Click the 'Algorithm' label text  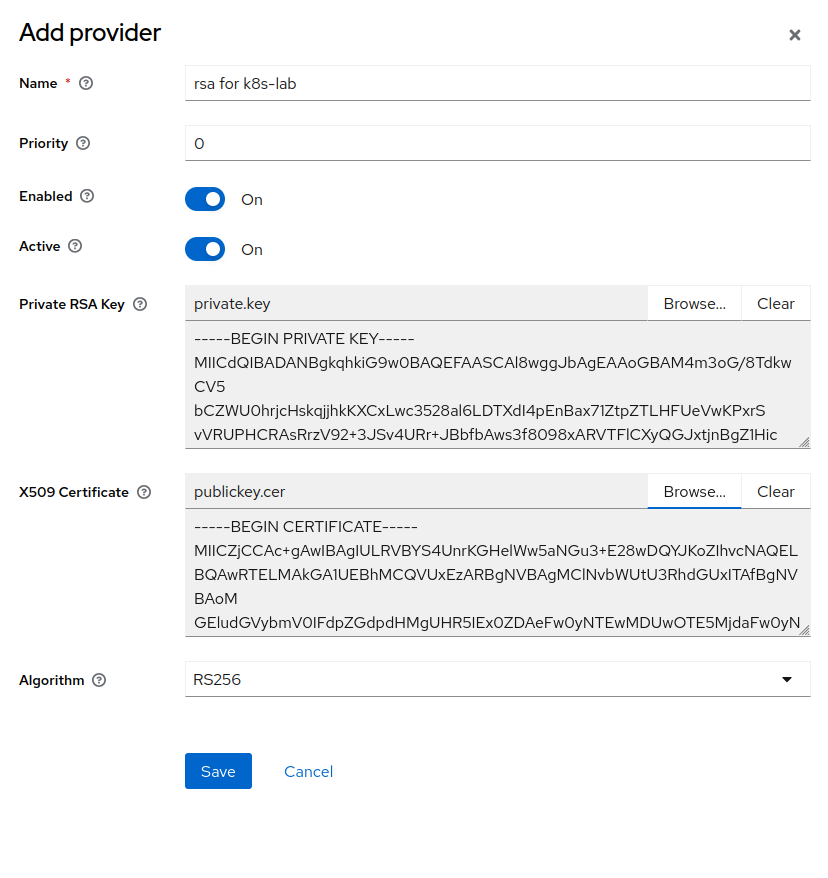[52, 680]
